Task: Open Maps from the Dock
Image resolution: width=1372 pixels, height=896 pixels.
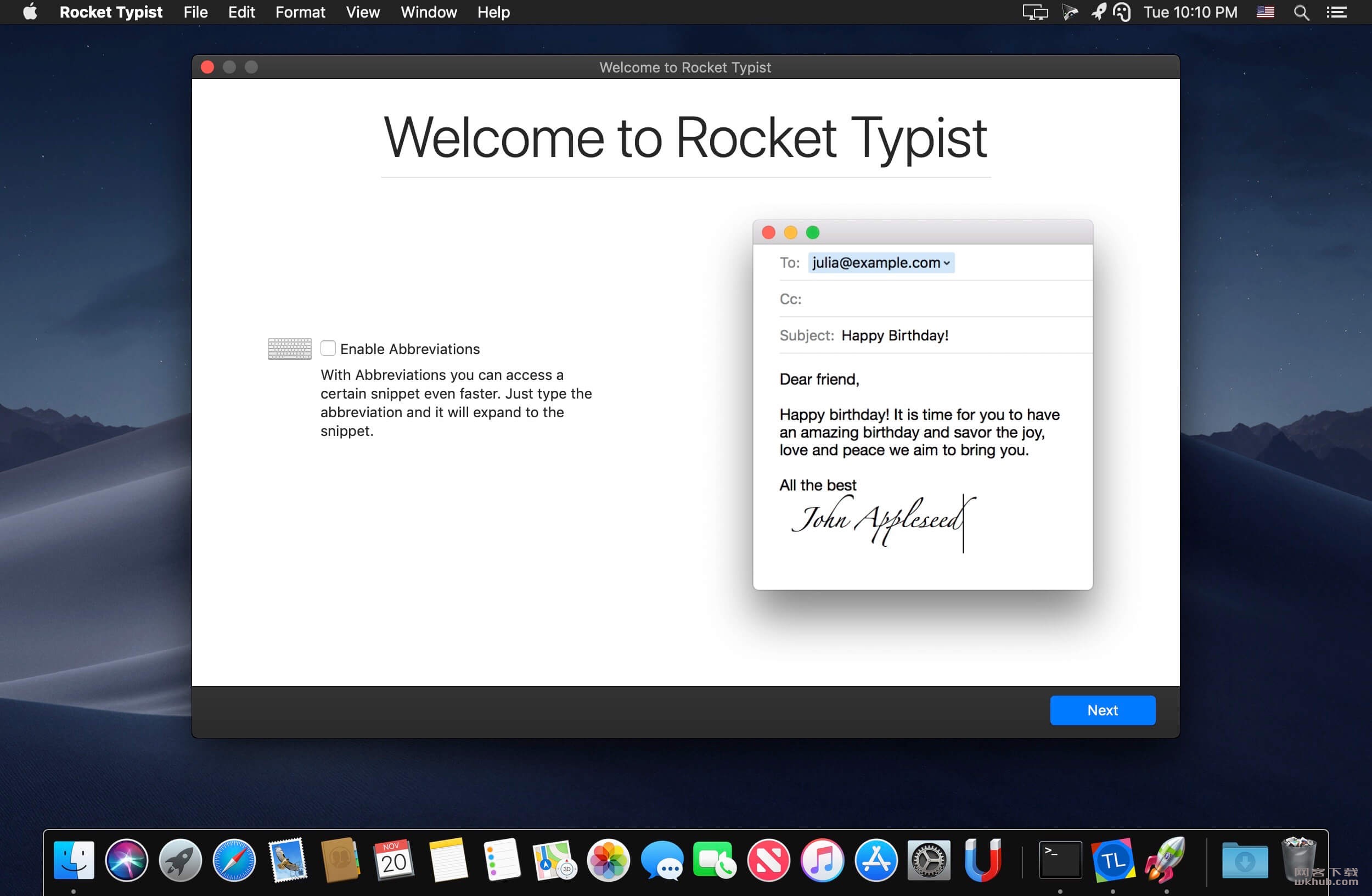Action: (555, 860)
